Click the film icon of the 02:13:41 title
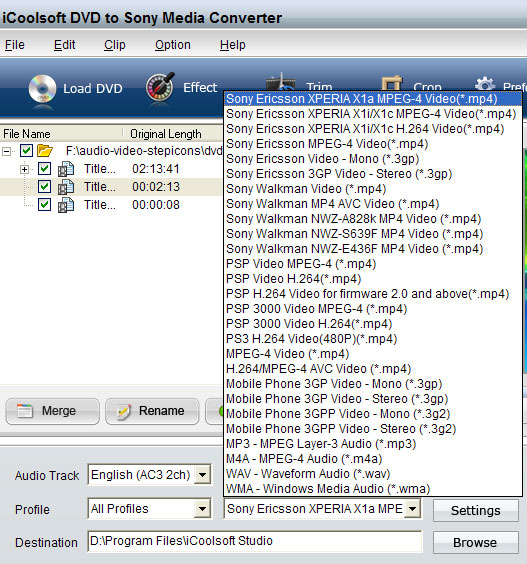The image size is (527, 564). (x=66, y=169)
